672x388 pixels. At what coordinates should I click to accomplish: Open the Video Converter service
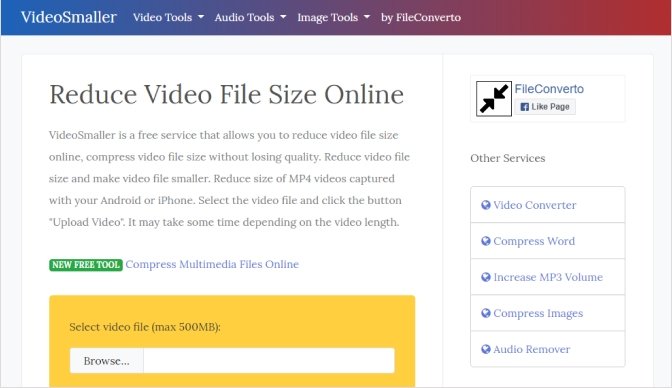547,205
